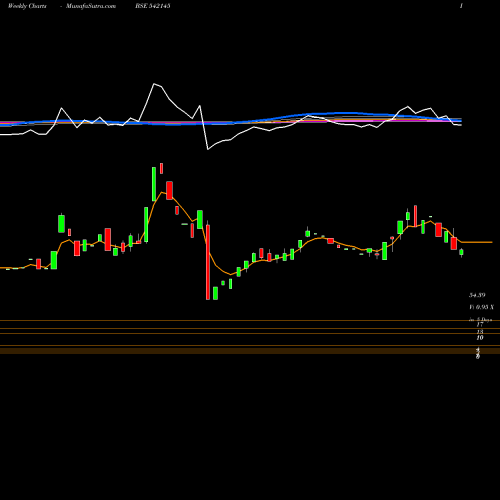Click the last green candle at the chart's right end
500x500 pixels.
tap(461, 252)
